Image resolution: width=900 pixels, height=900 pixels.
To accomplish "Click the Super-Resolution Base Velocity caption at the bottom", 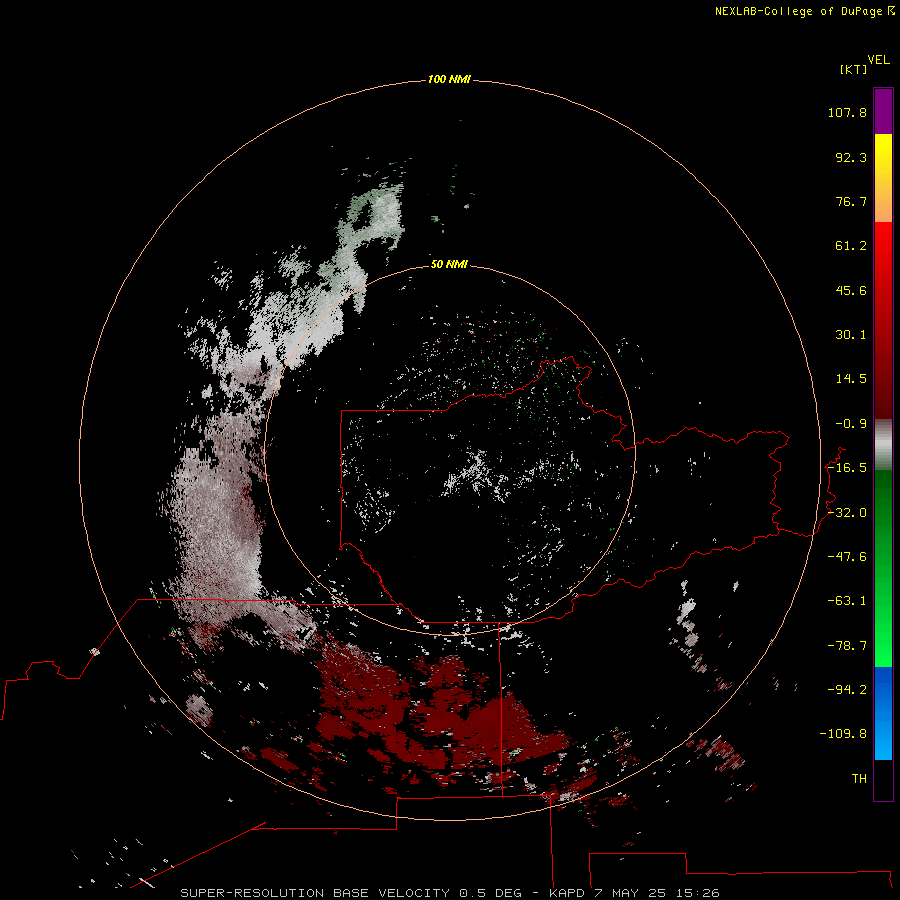I will point(449,893).
